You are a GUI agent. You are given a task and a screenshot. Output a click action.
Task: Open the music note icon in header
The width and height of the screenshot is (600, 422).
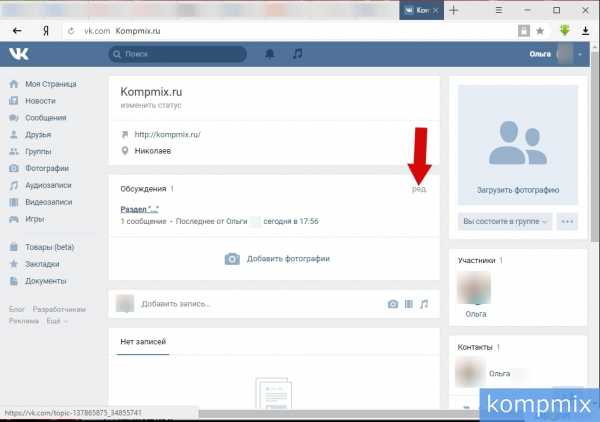click(x=297, y=54)
